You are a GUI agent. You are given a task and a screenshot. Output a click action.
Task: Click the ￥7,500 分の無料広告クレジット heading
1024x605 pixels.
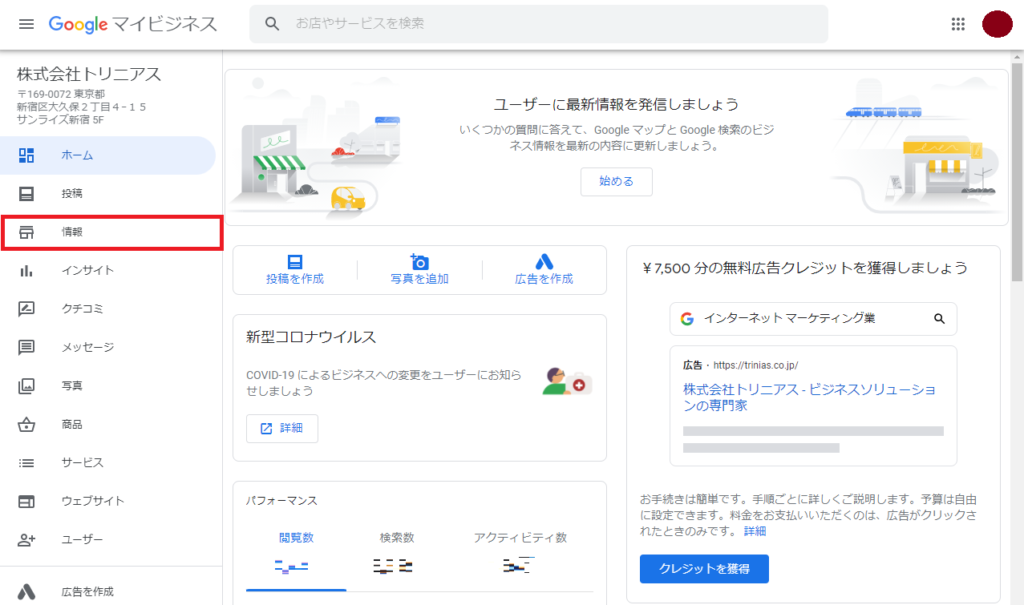(x=805, y=269)
